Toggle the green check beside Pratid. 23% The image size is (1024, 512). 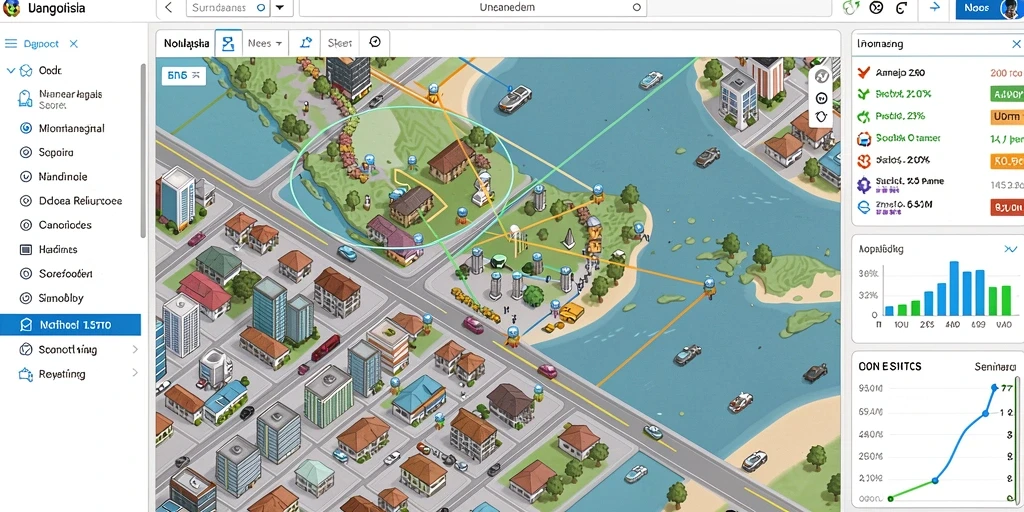(863, 116)
